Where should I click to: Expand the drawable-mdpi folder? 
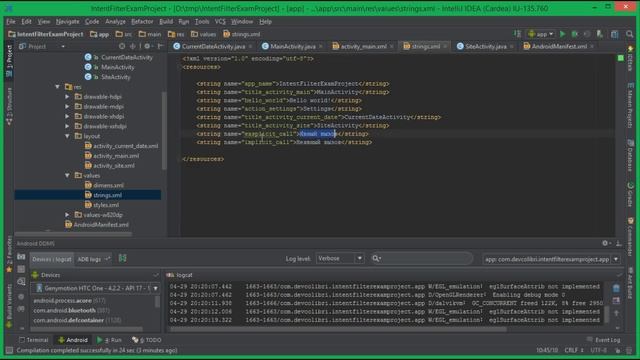pos(67,107)
